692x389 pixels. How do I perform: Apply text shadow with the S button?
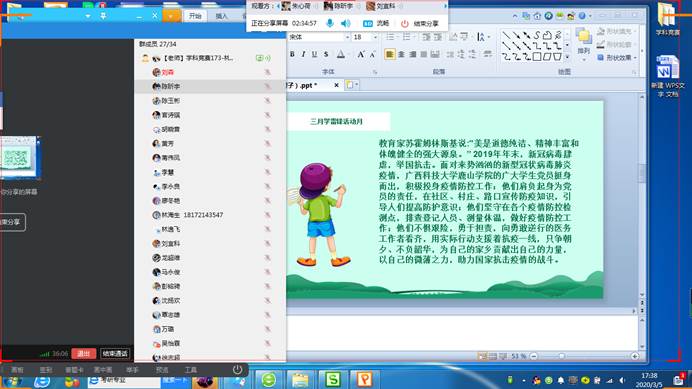326,54
